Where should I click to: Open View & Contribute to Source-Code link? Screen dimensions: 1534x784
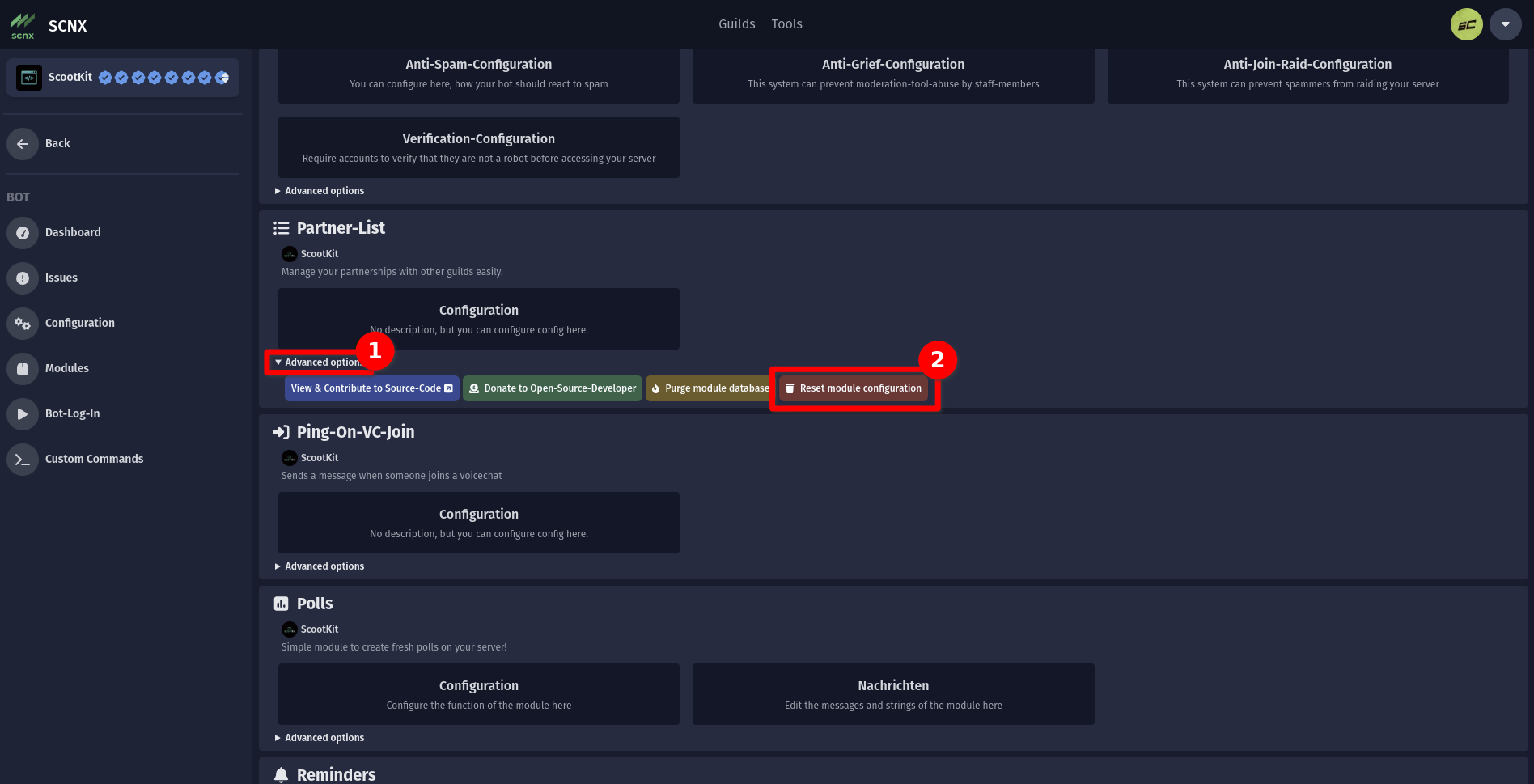click(x=371, y=388)
